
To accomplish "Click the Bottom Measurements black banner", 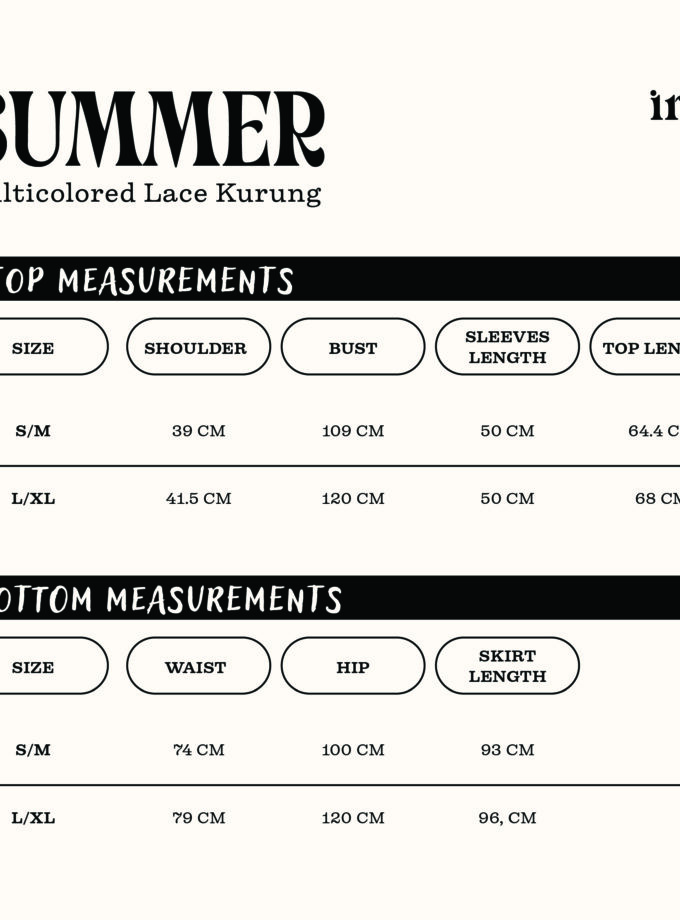I will tap(340, 598).
